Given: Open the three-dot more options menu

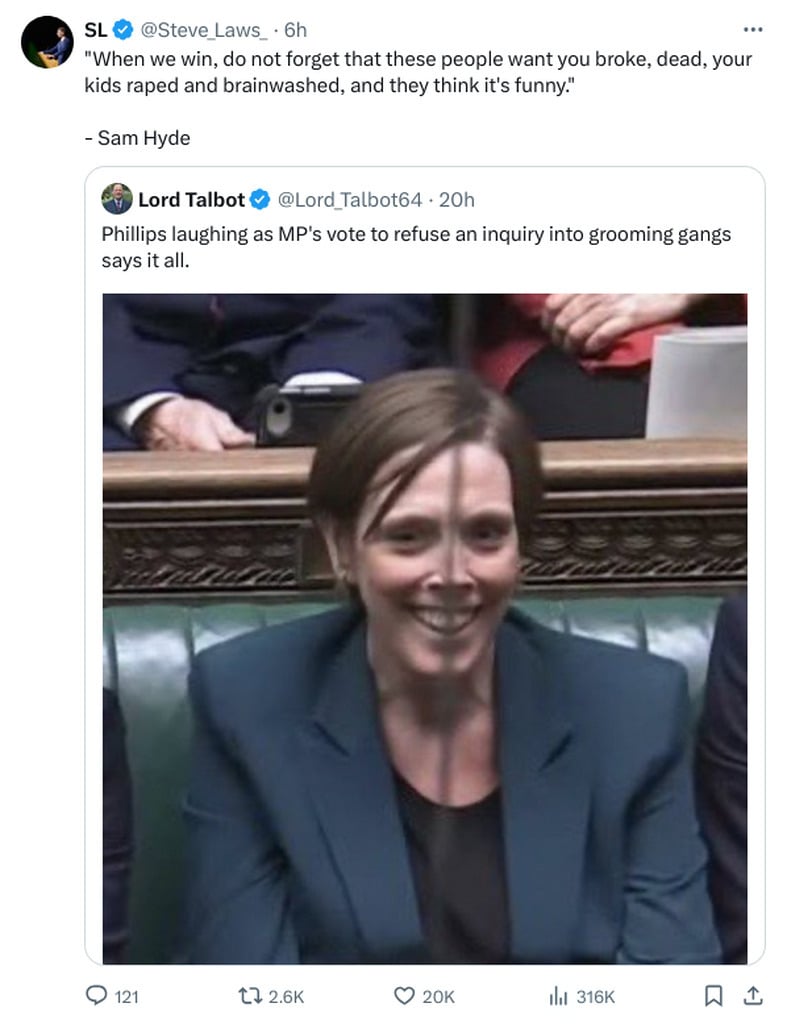Looking at the screenshot, I should [752, 29].
